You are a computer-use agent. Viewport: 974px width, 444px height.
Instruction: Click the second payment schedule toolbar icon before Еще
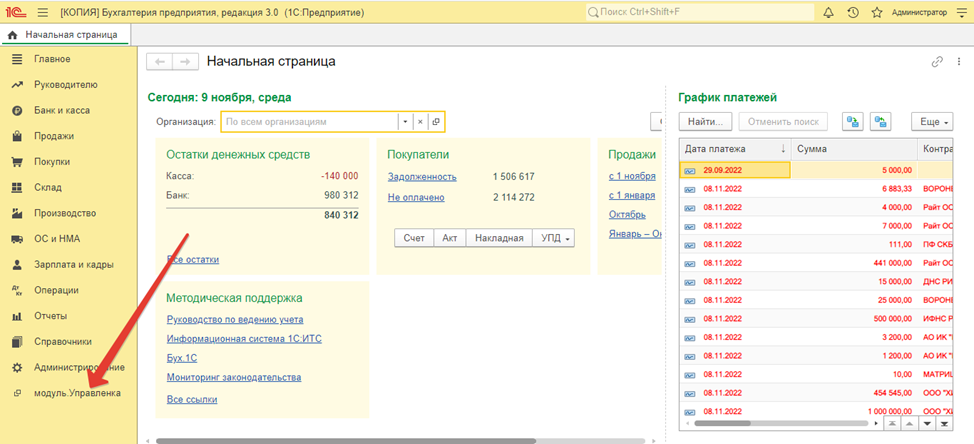click(x=881, y=122)
